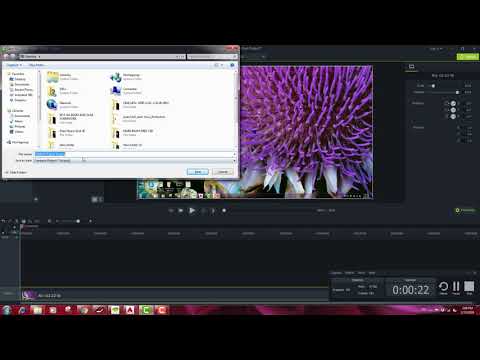Click the New folder button

[36, 65]
